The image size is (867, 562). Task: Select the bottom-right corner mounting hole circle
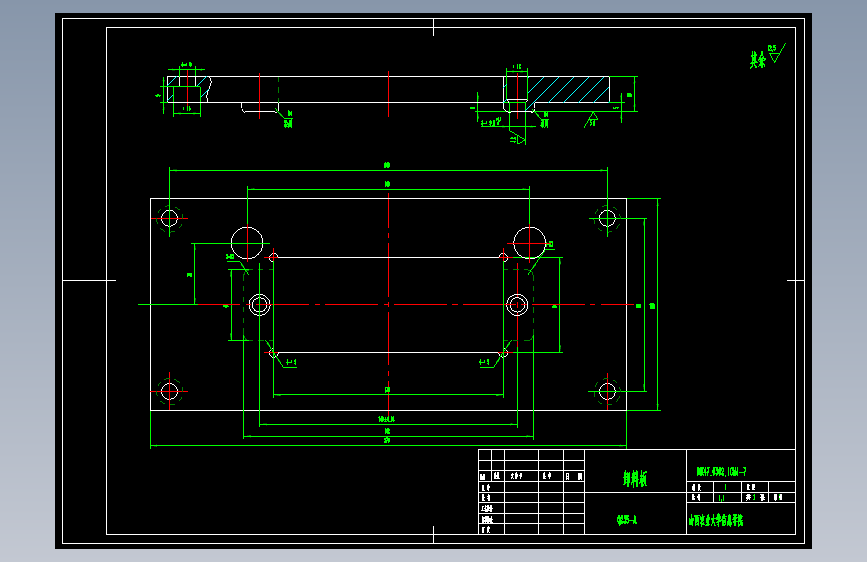pos(607,392)
